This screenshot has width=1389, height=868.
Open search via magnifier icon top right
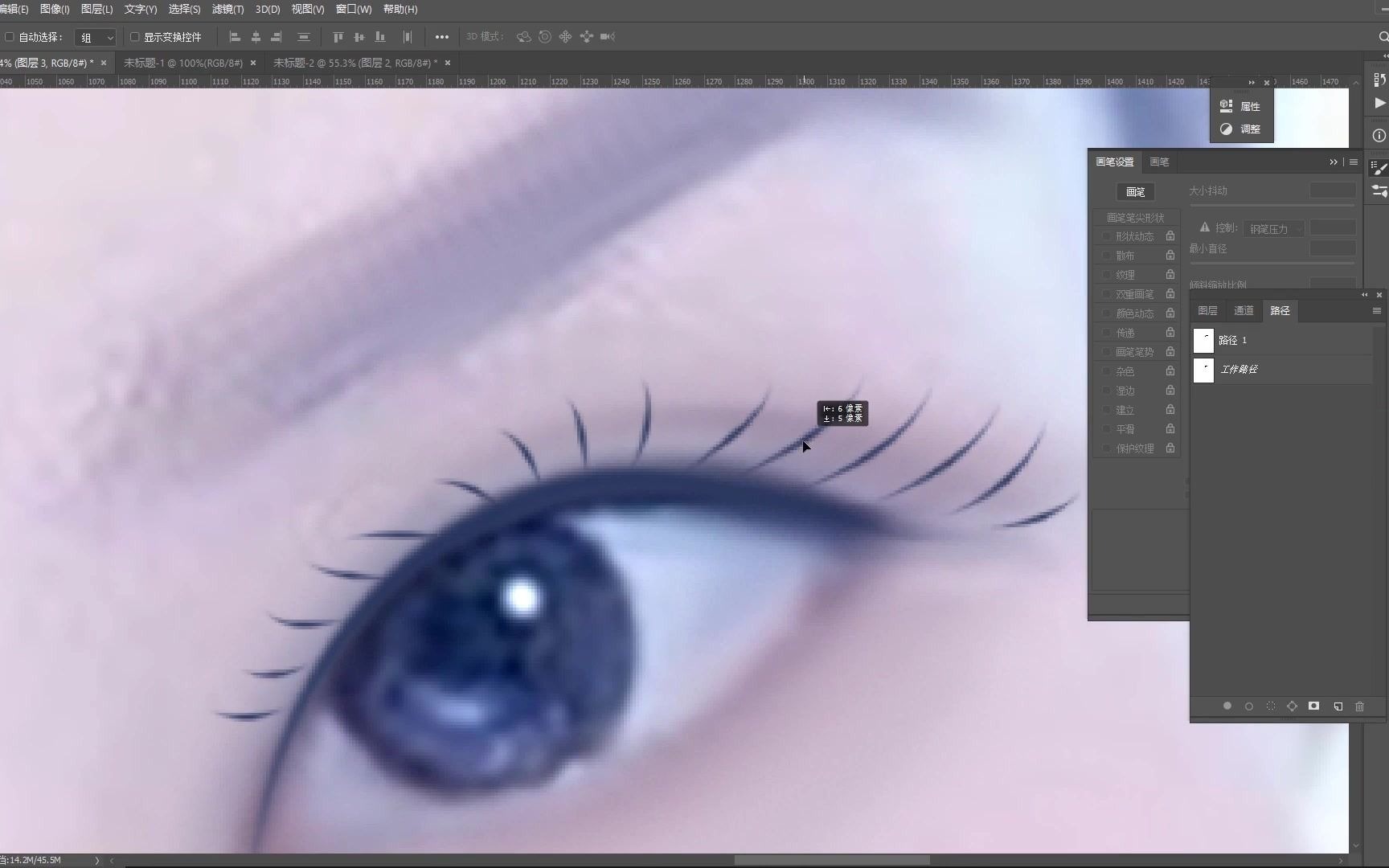point(1383,37)
